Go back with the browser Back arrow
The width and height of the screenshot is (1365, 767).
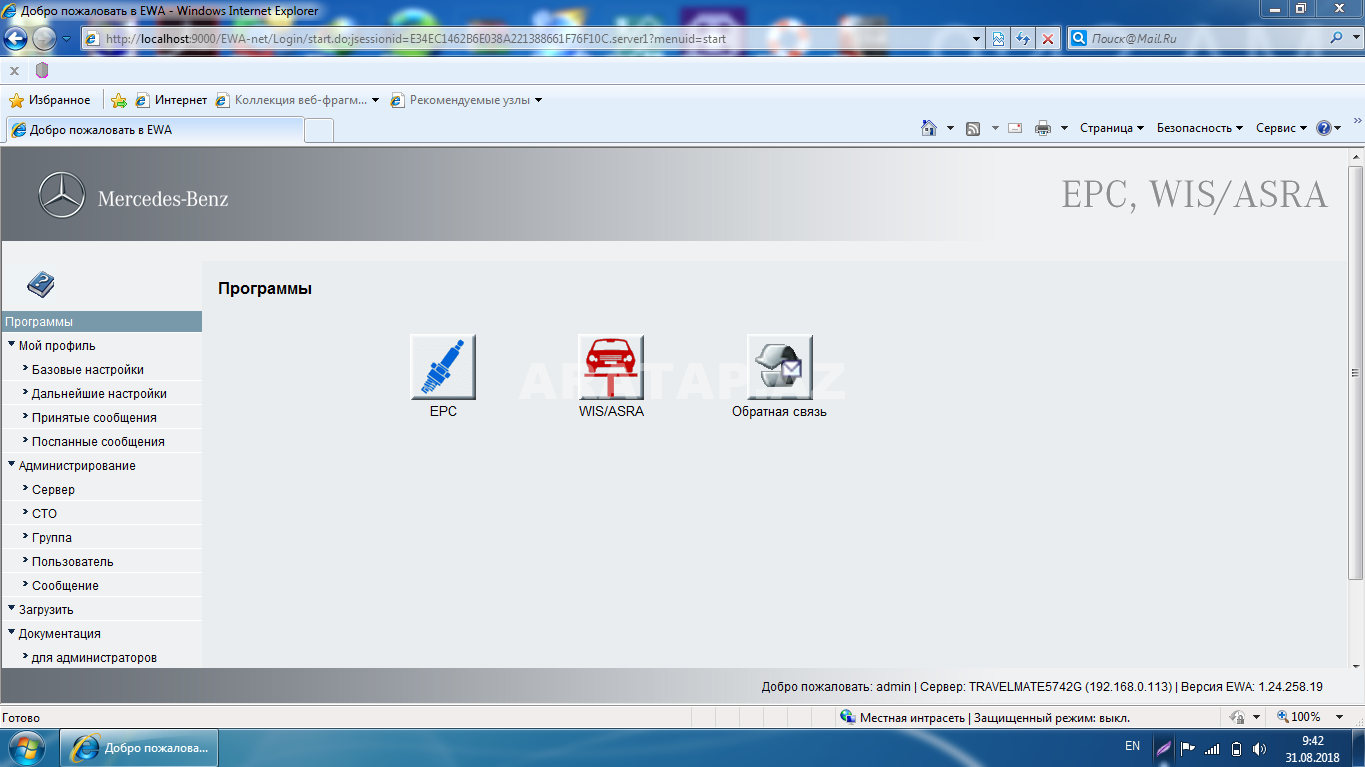click(15, 39)
